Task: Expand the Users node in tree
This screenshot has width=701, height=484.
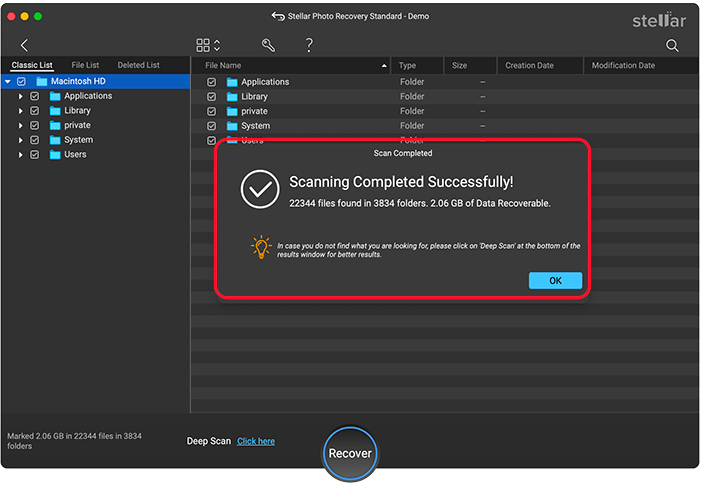Action: 21,155
